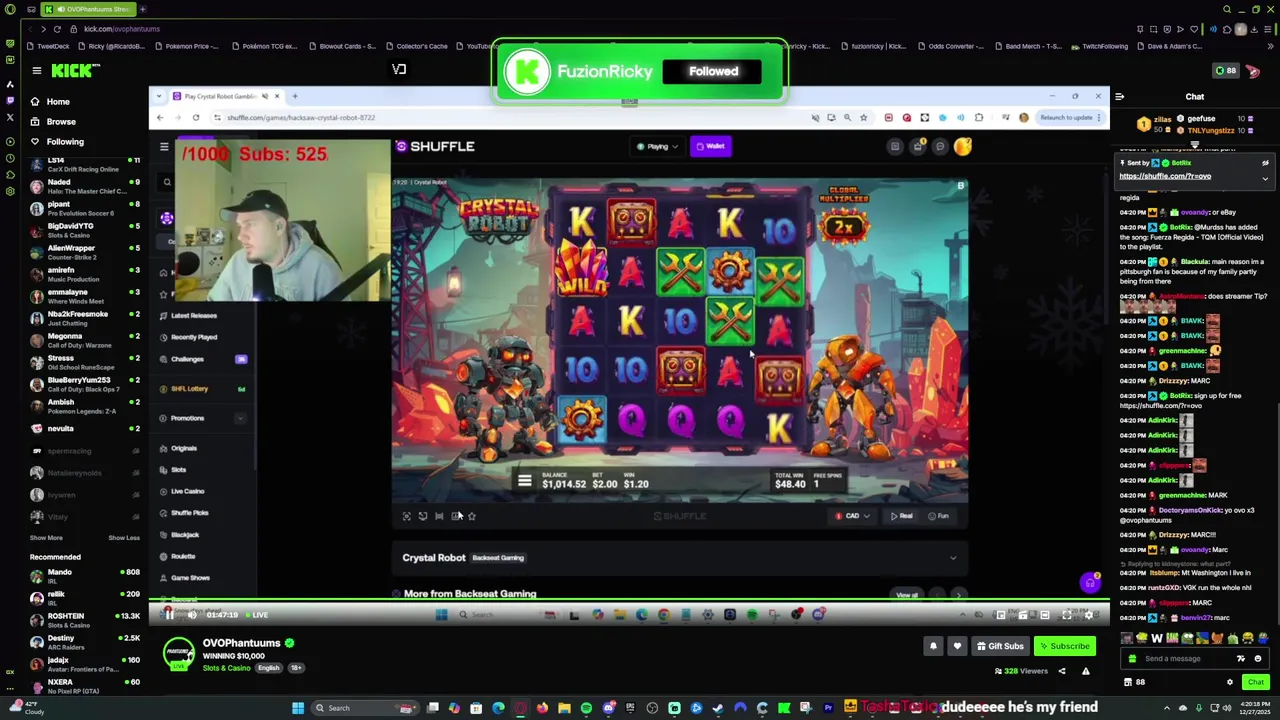1280x720 pixels.
Task: Click Windows taskbar Search box
Action: point(365,708)
